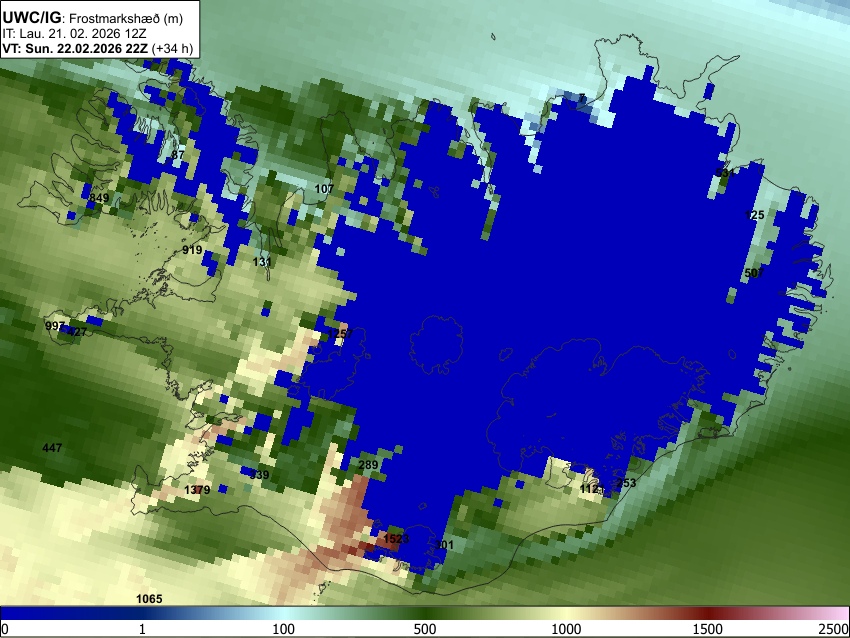Click the map value label '125'
This screenshot has width=850, height=638.
coord(755,215)
